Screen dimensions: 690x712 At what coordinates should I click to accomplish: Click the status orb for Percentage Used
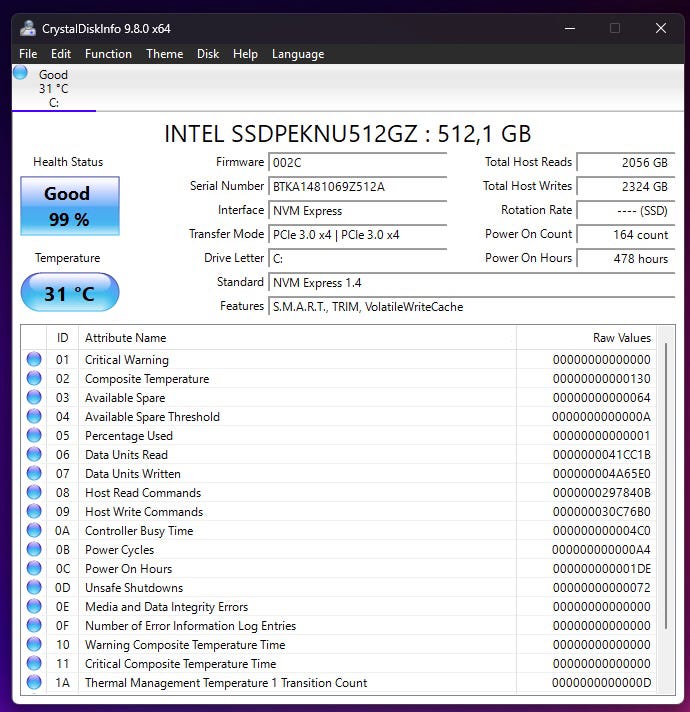point(34,436)
